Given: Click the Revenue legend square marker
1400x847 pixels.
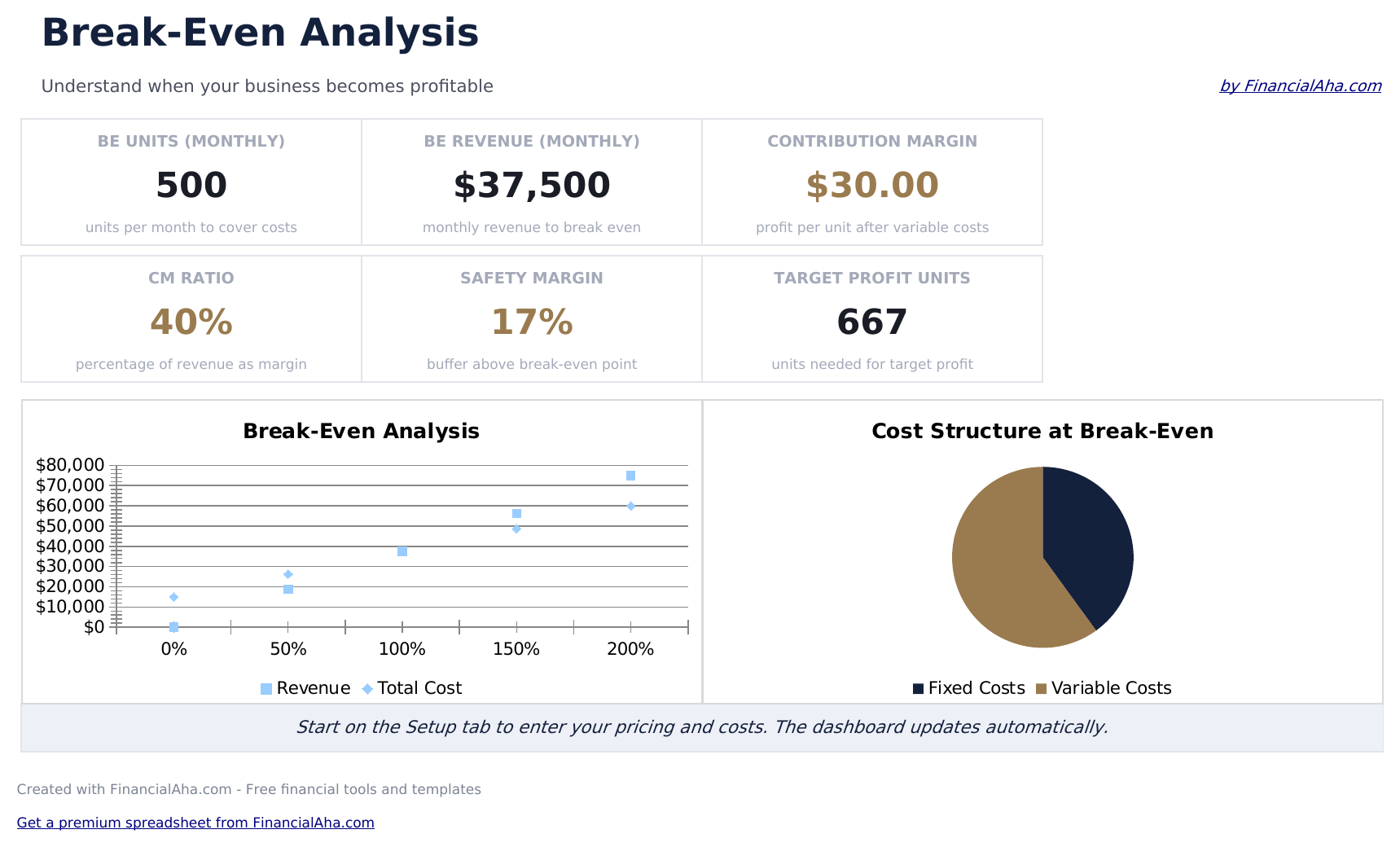Looking at the screenshot, I should 266,689.
